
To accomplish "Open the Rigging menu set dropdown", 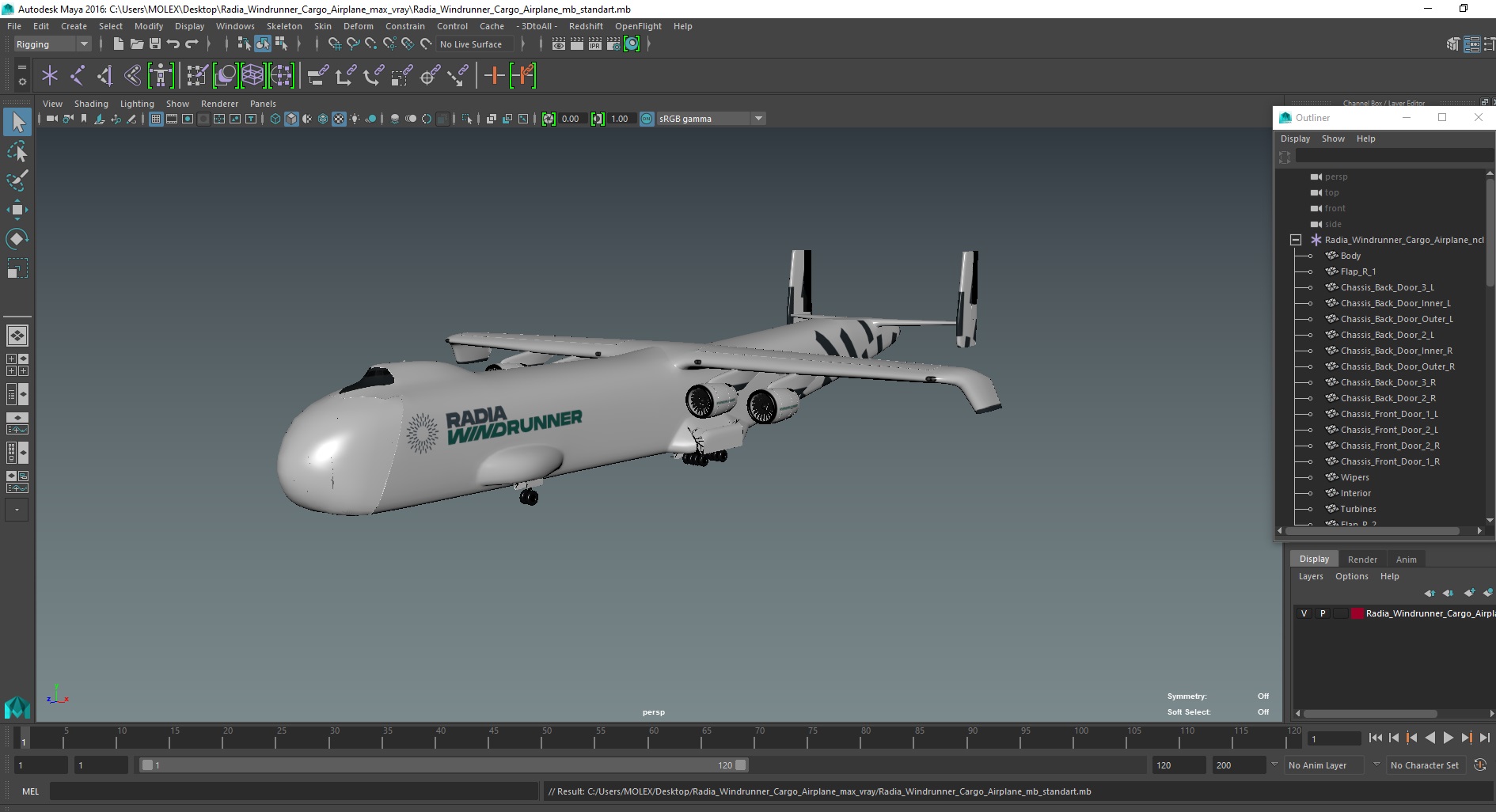I will point(52,44).
